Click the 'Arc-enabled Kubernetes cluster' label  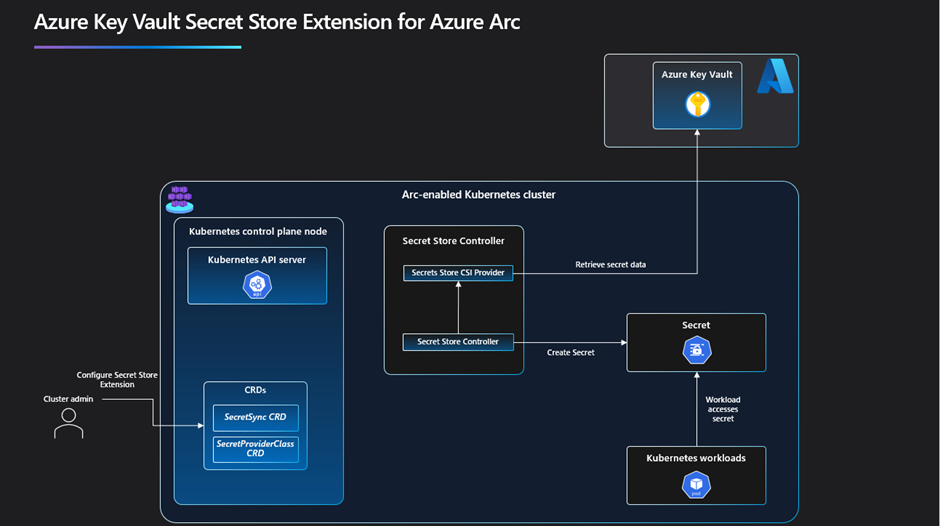coord(478,195)
